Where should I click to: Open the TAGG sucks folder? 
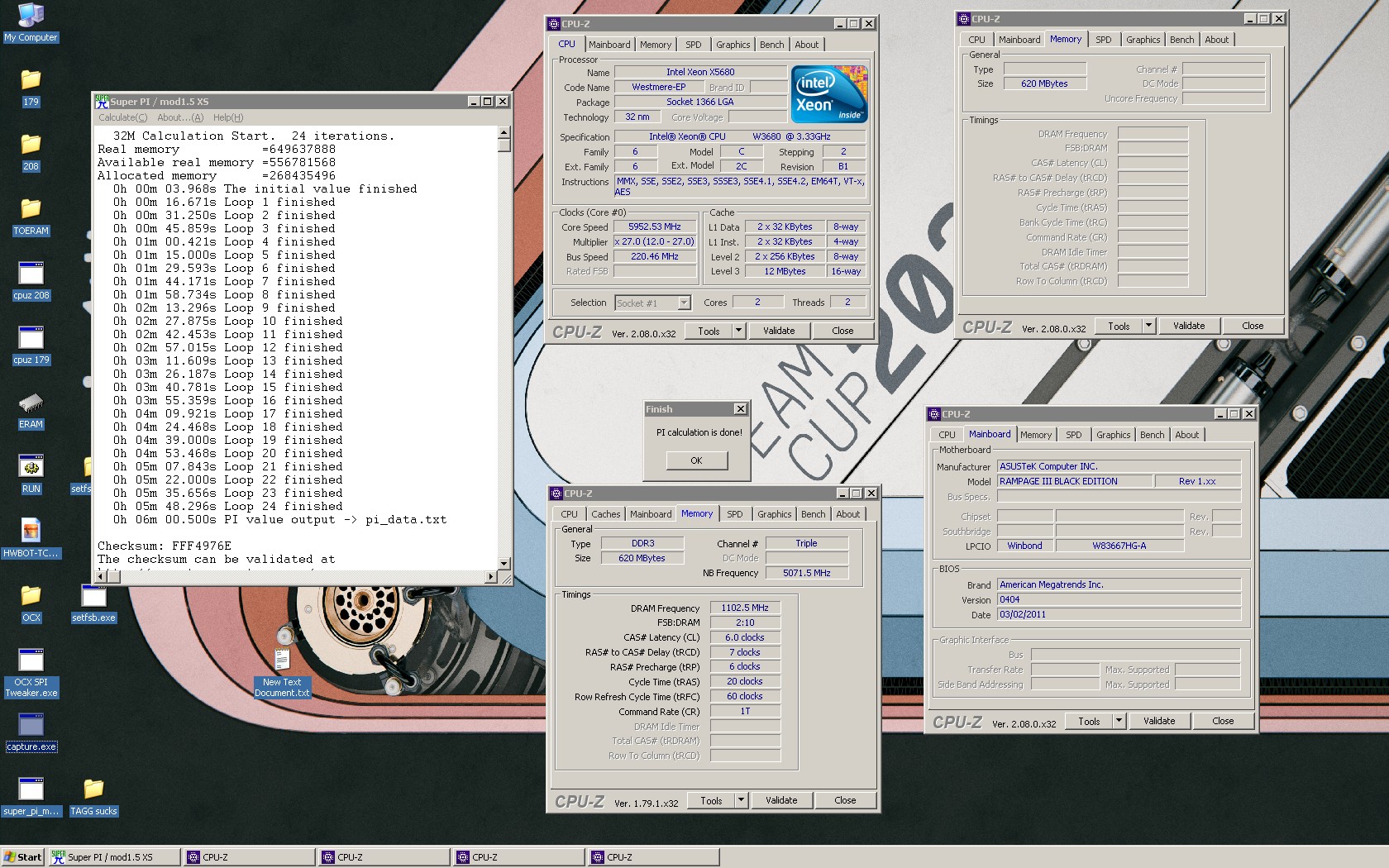(93, 796)
